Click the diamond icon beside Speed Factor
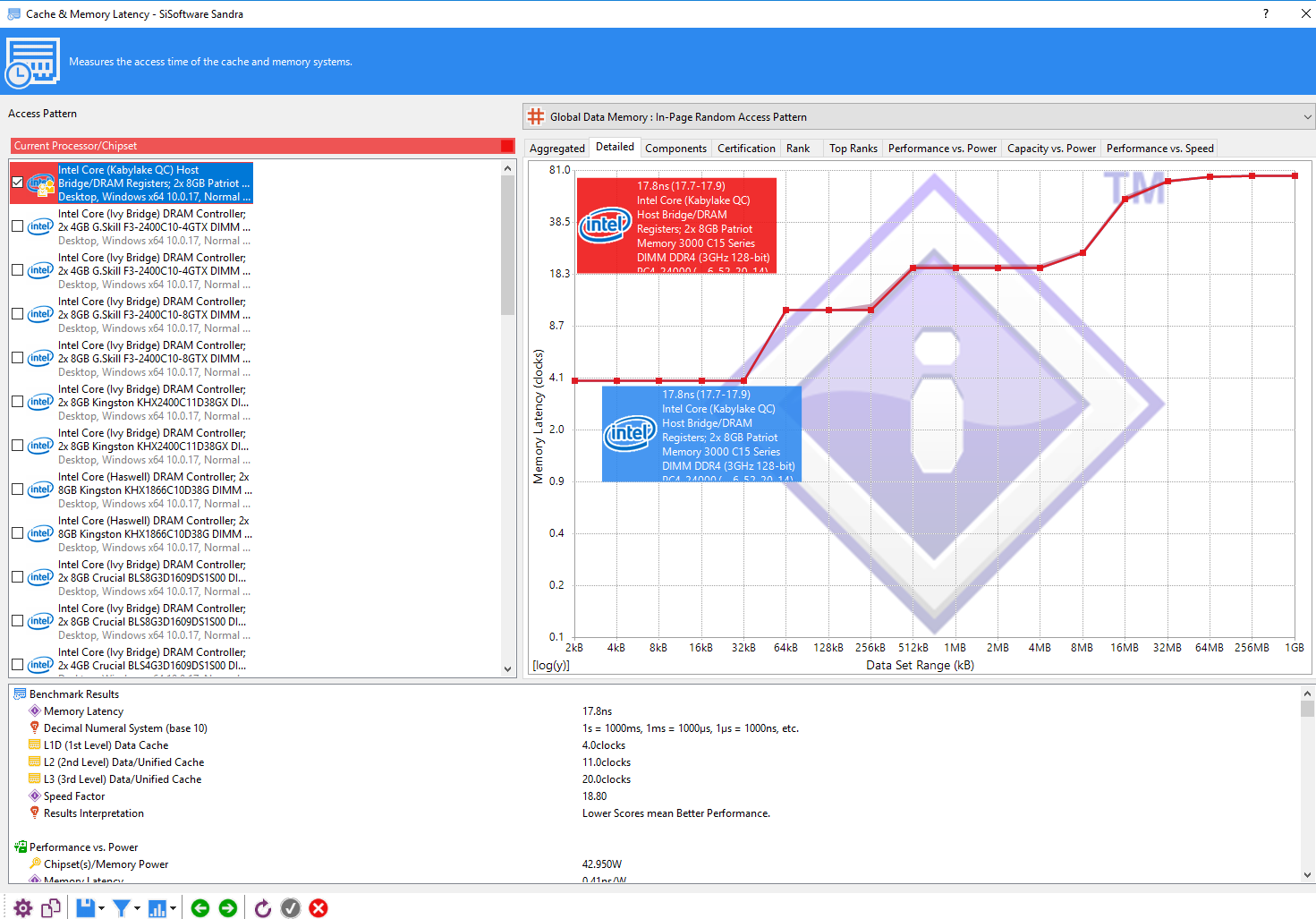 [35, 796]
